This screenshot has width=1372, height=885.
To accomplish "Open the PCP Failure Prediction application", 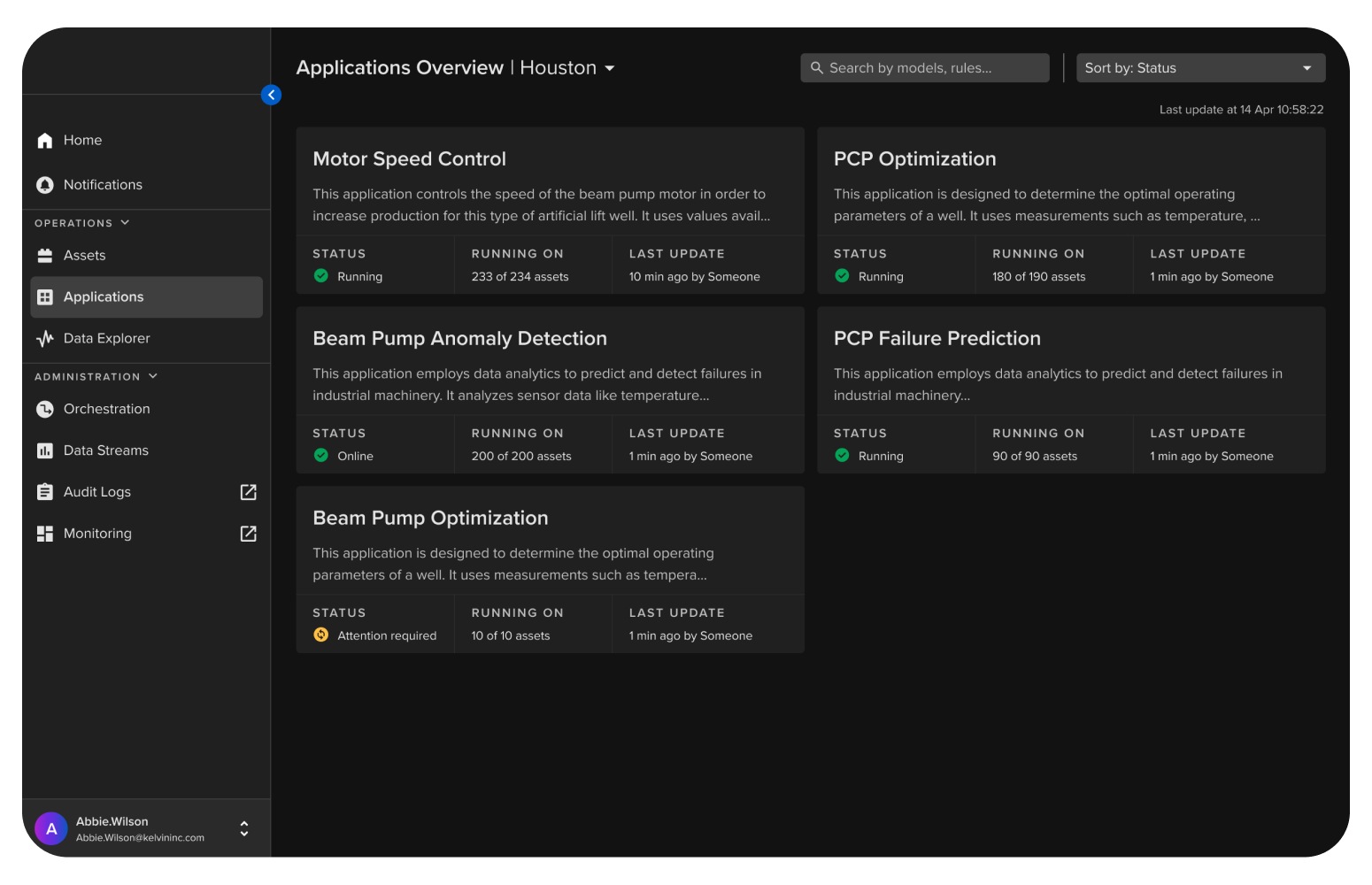I will click(937, 339).
